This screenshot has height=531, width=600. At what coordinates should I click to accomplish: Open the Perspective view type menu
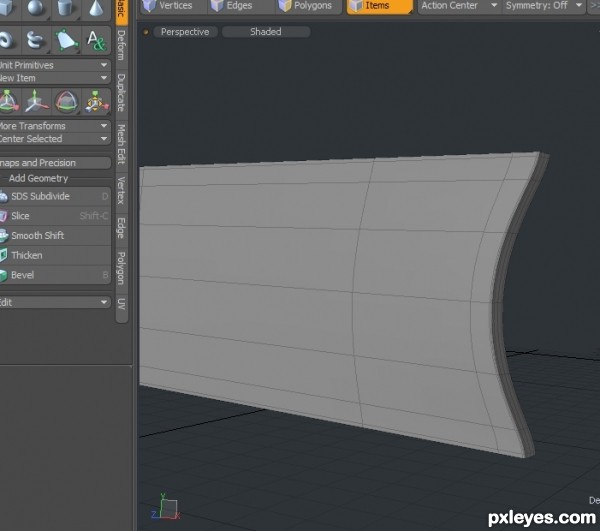(x=185, y=32)
